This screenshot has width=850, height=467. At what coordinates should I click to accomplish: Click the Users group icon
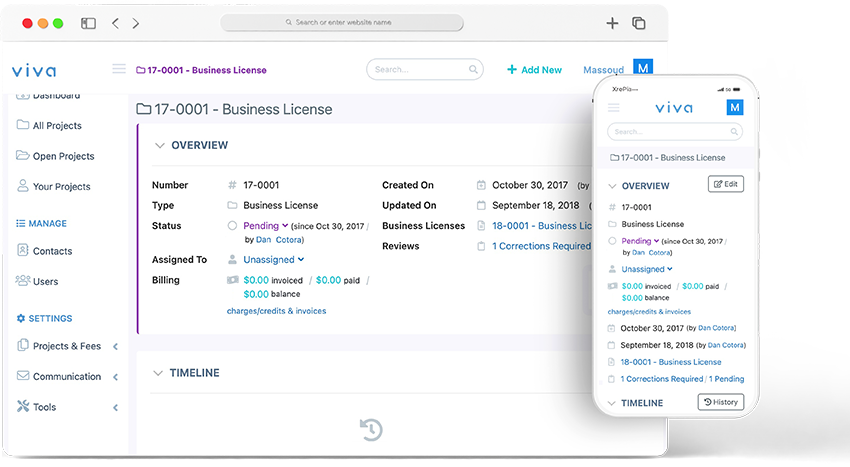pyautogui.click(x=23, y=280)
